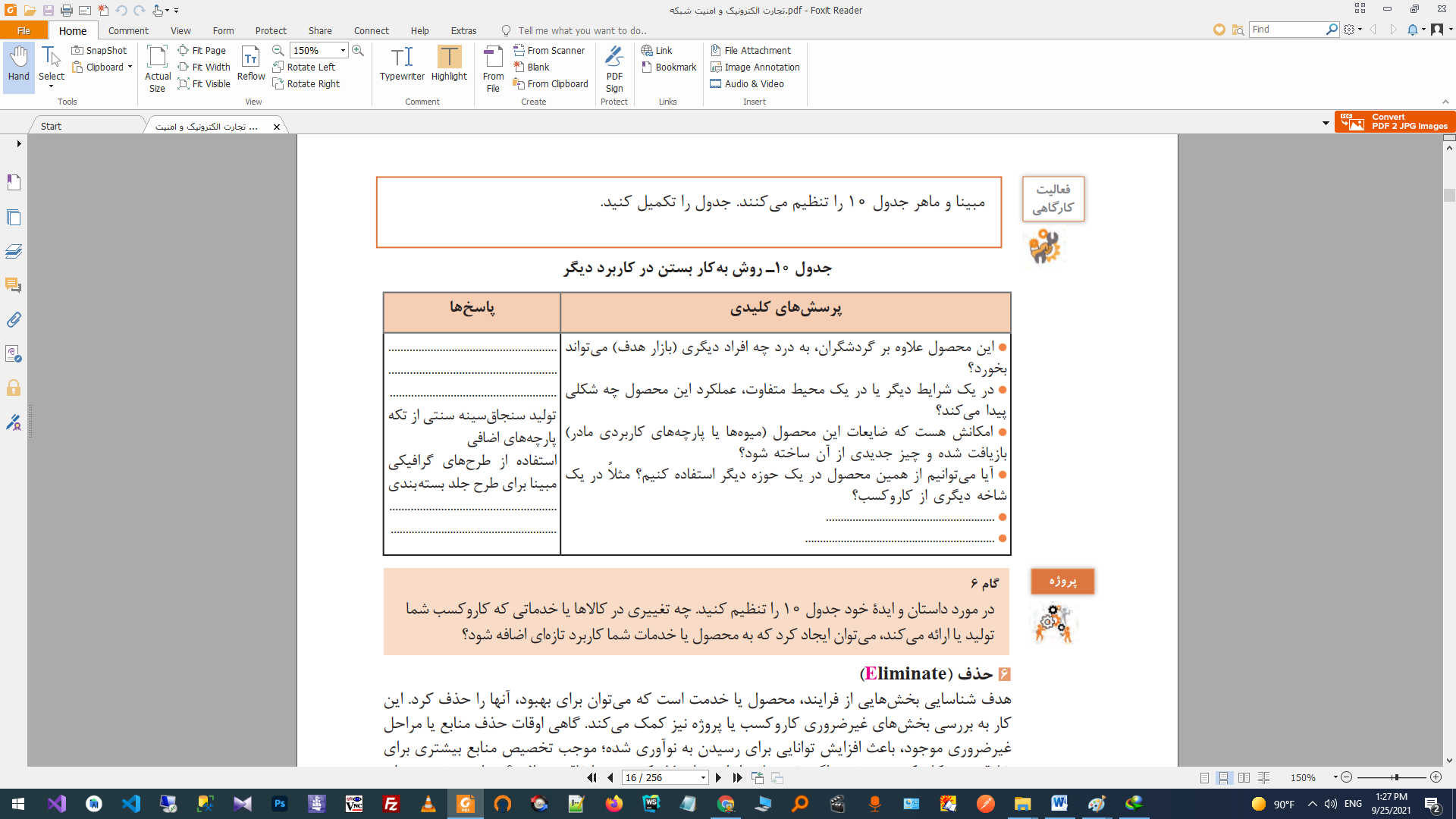Add a Bookmark

tap(669, 67)
